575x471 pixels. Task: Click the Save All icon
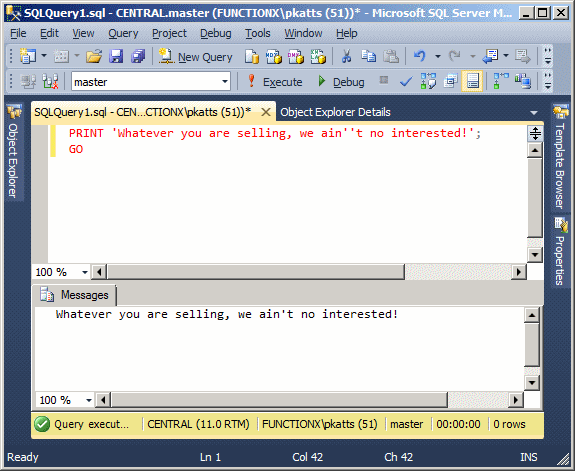[138, 56]
